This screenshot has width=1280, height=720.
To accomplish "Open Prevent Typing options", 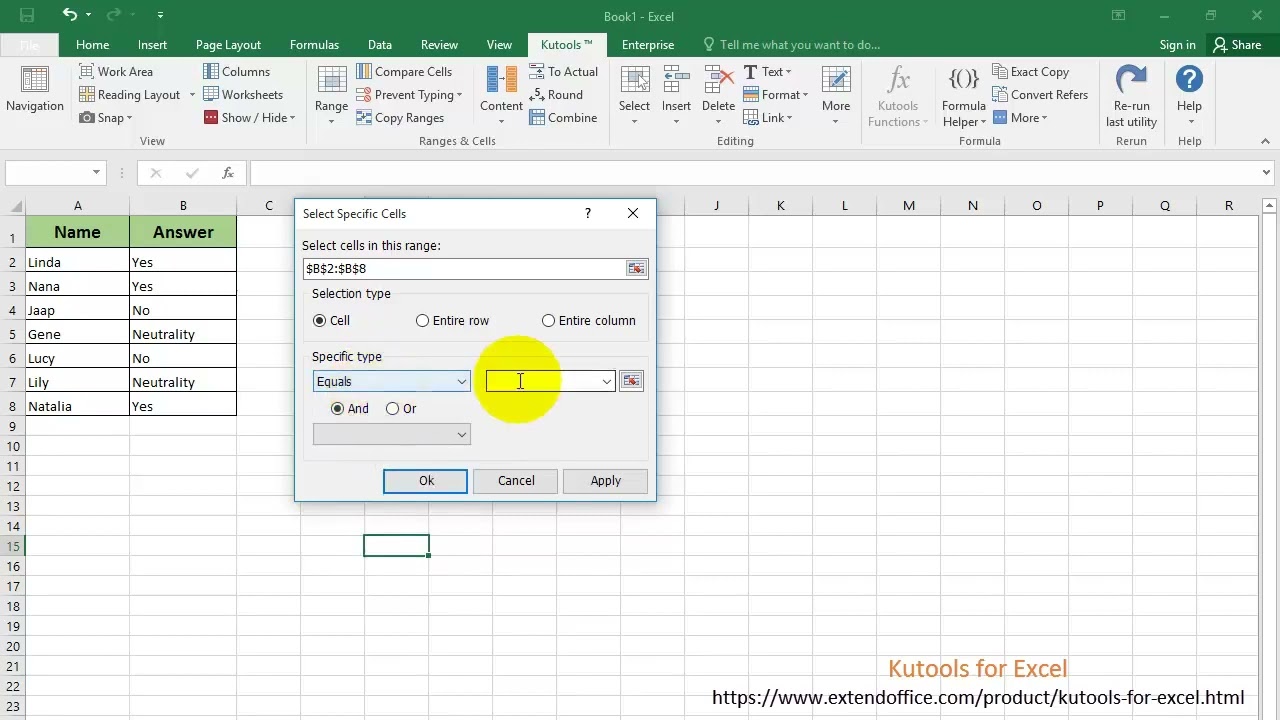I will tap(409, 95).
